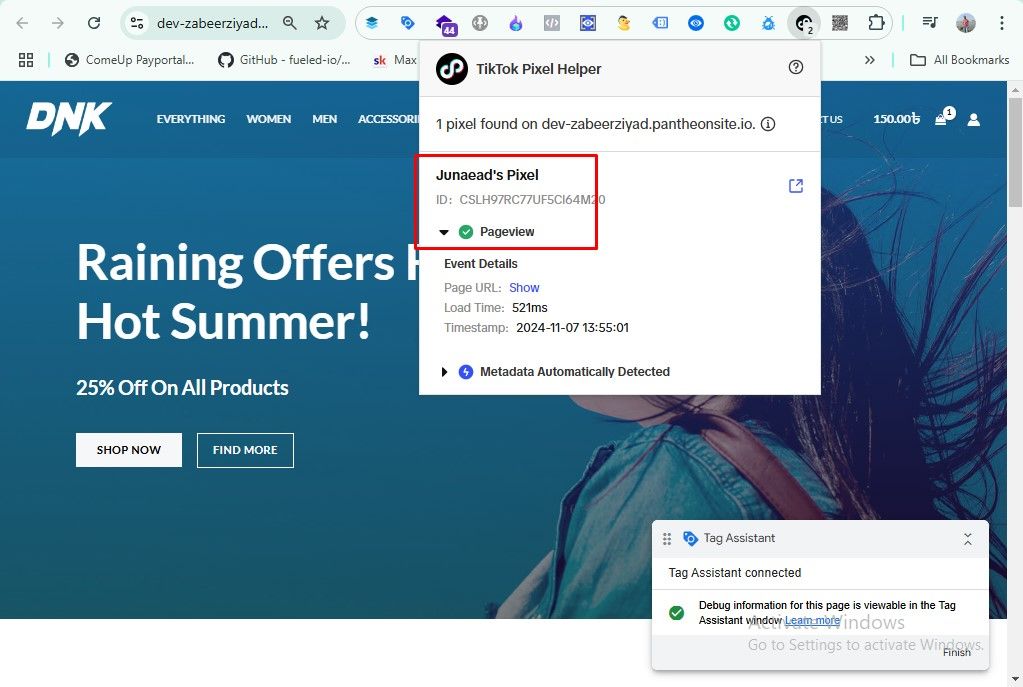Image resolution: width=1023 pixels, height=687 pixels.
Task: Click the green circular arrow extension icon
Action: tap(732, 23)
